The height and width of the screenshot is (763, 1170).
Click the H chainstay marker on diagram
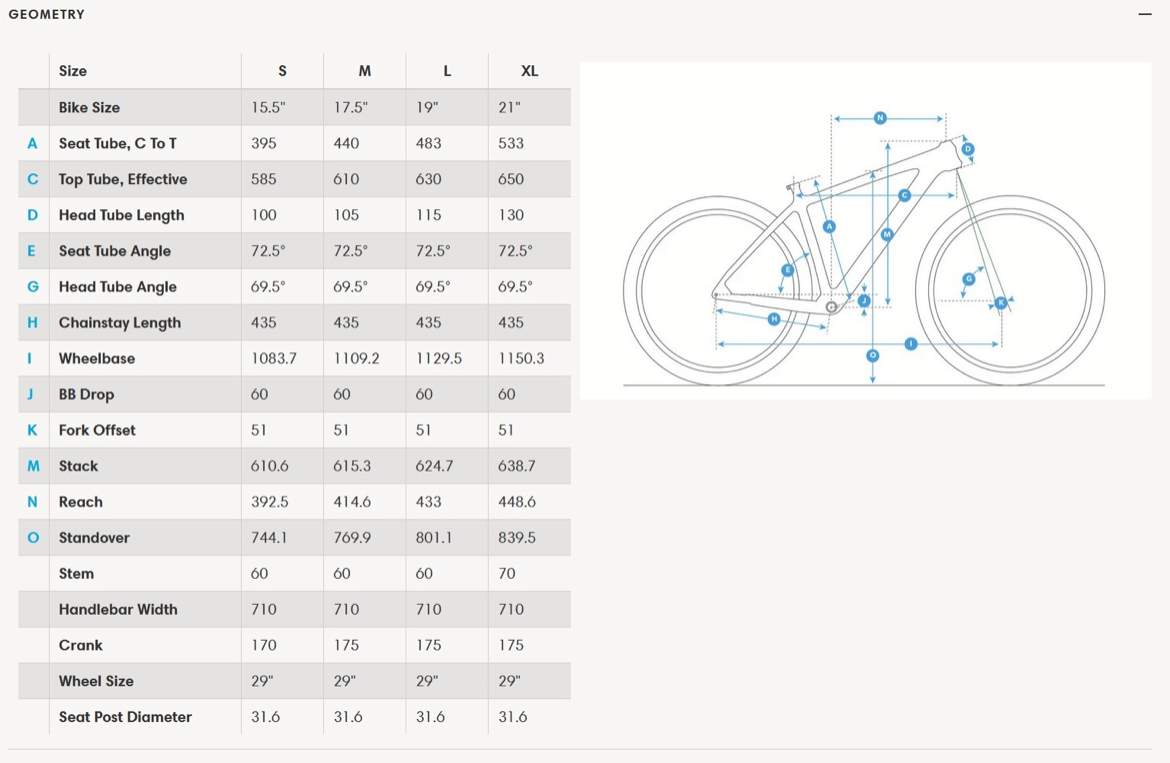click(x=774, y=319)
